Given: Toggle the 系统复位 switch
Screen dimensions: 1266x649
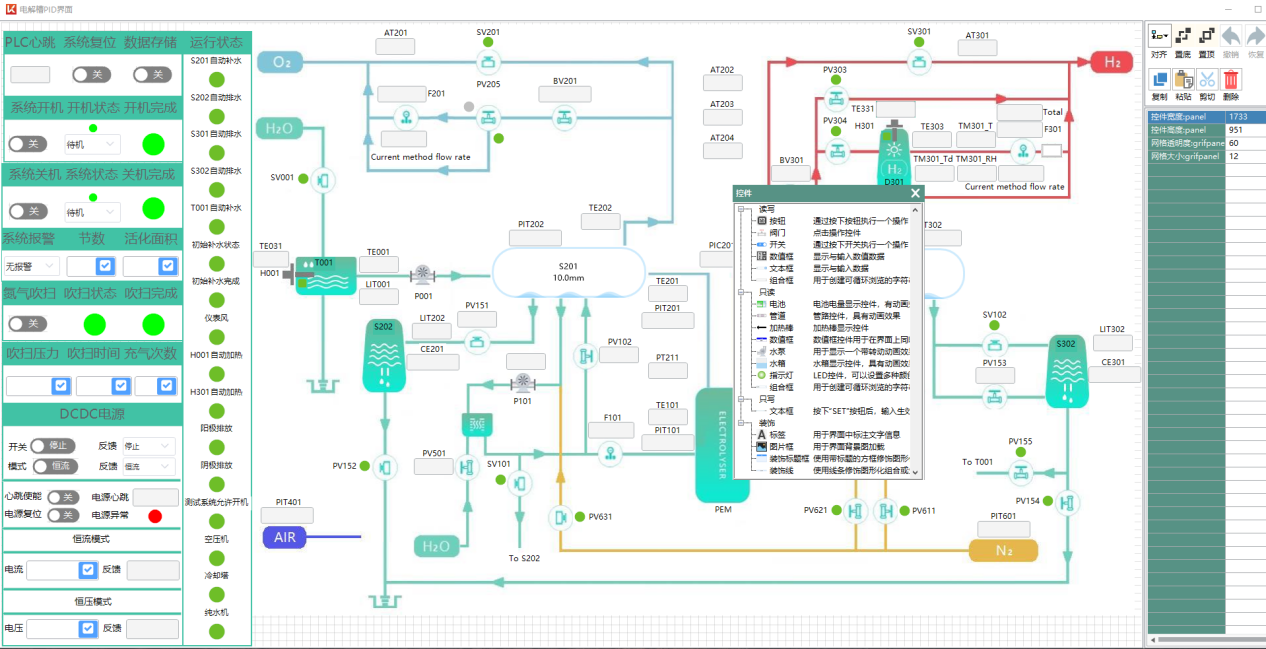Looking at the screenshot, I should click(x=91, y=75).
